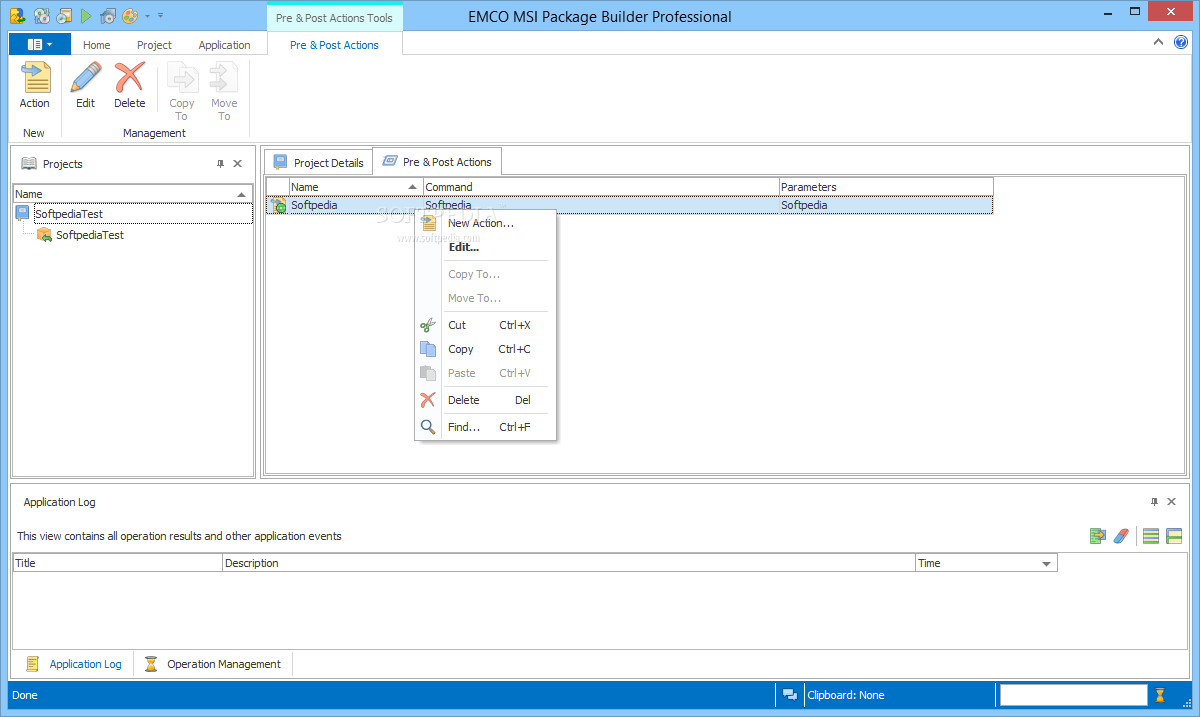Click the Copy To ribbon icon
Image resolution: width=1200 pixels, height=717 pixels.
pyautogui.click(x=182, y=77)
